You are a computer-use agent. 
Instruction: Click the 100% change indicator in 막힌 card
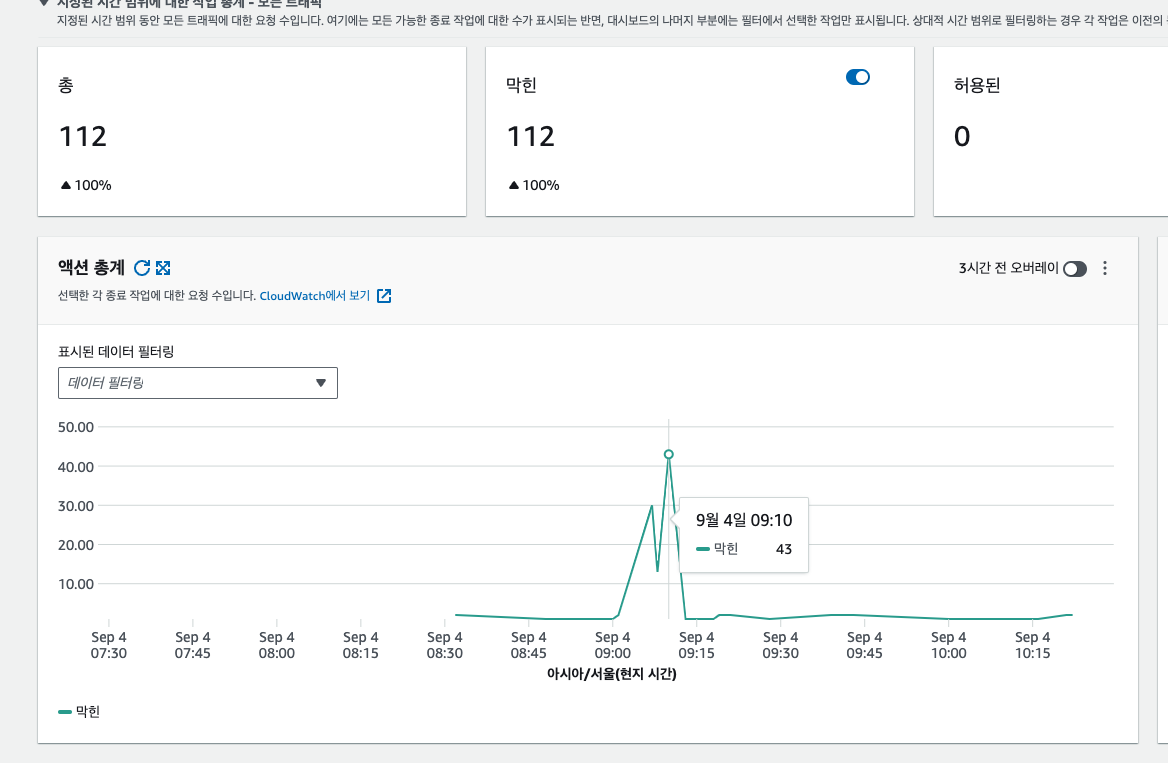coord(534,185)
